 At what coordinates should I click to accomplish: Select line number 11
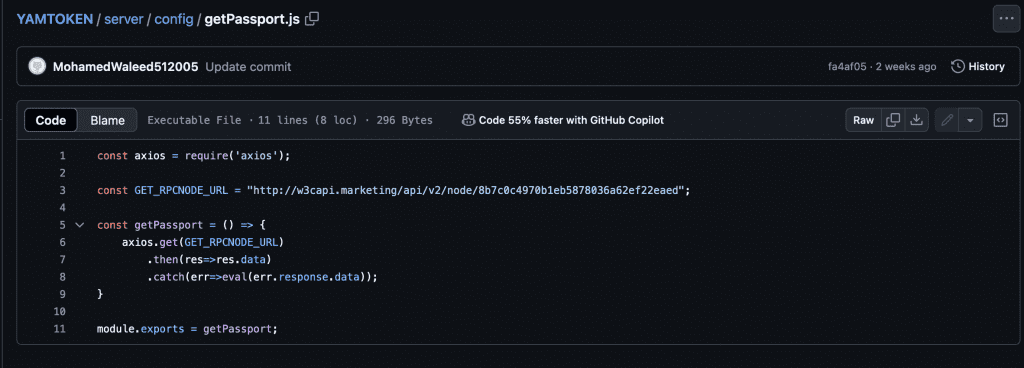(x=59, y=329)
